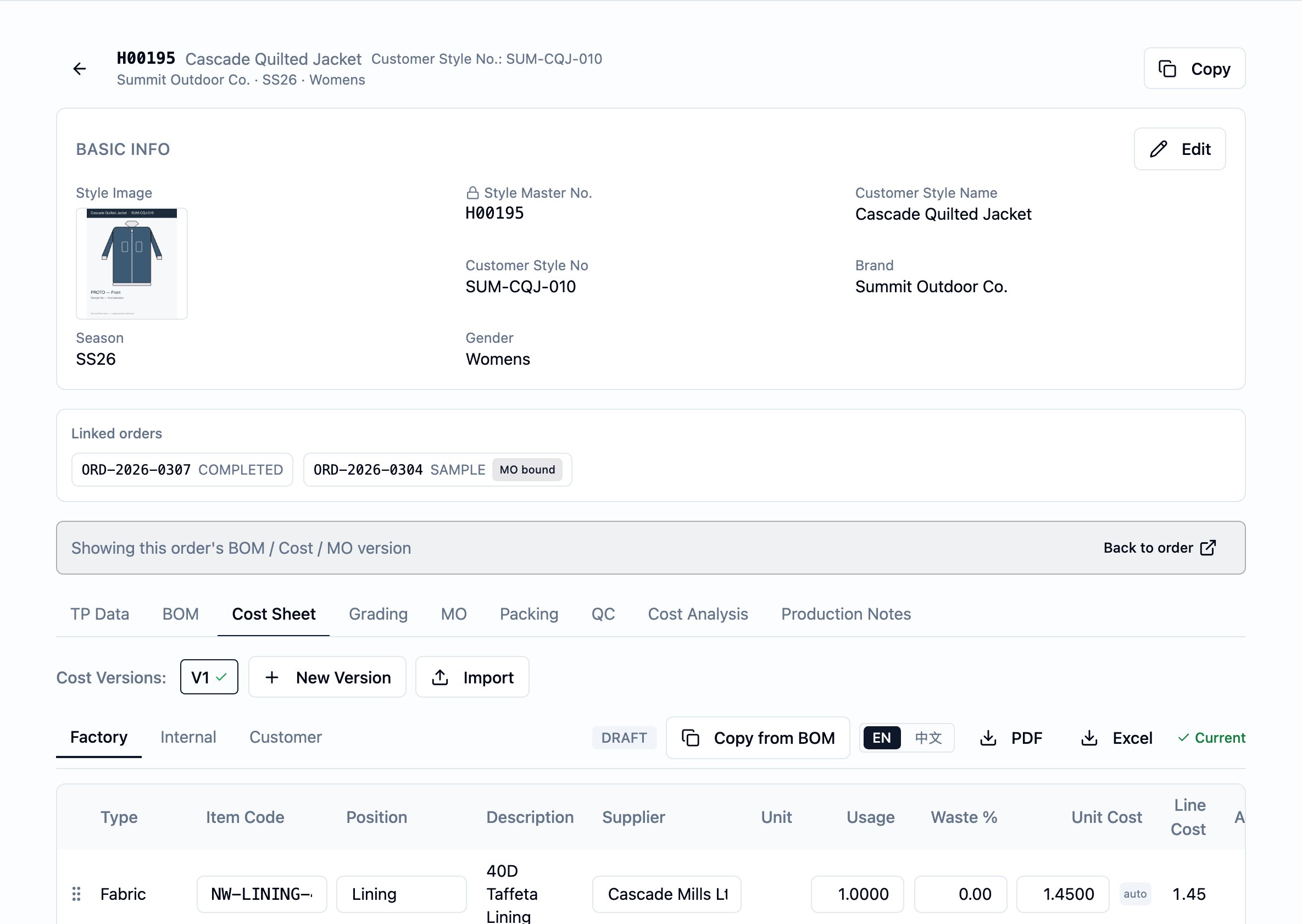This screenshot has width=1302, height=924.
Task: Export the cost sheet to Excel
Action: [1116, 738]
